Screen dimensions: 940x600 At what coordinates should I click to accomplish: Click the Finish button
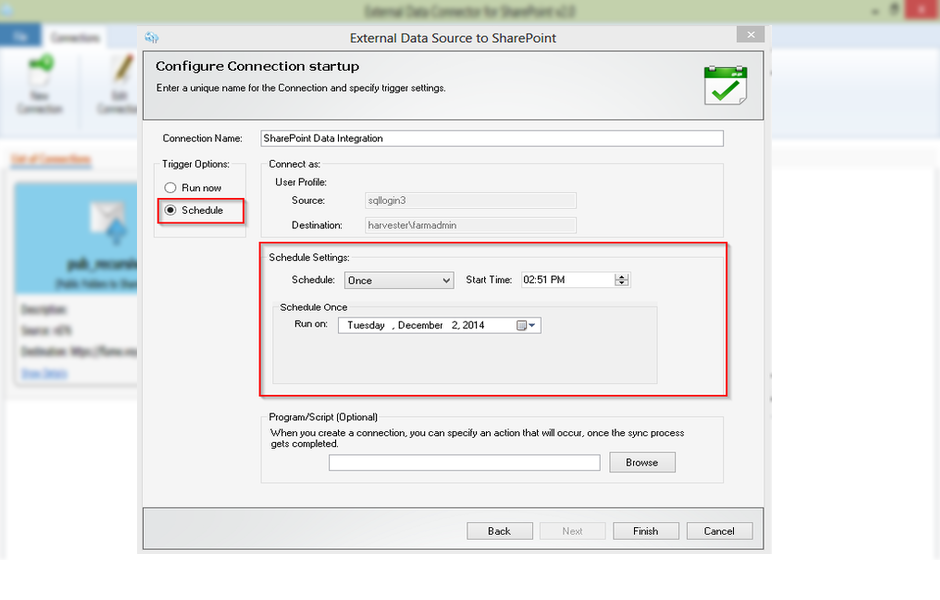(x=646, y=531)
